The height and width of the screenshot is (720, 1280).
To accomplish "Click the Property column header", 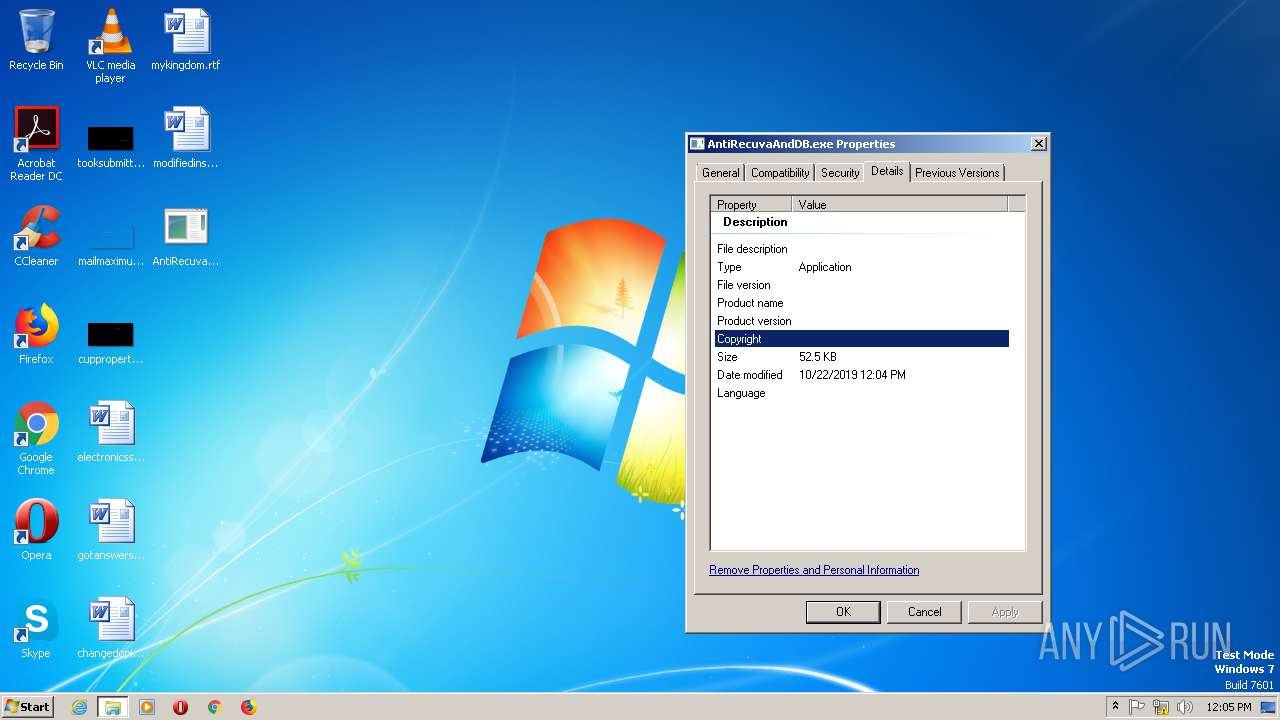I will tap(751, 204).
